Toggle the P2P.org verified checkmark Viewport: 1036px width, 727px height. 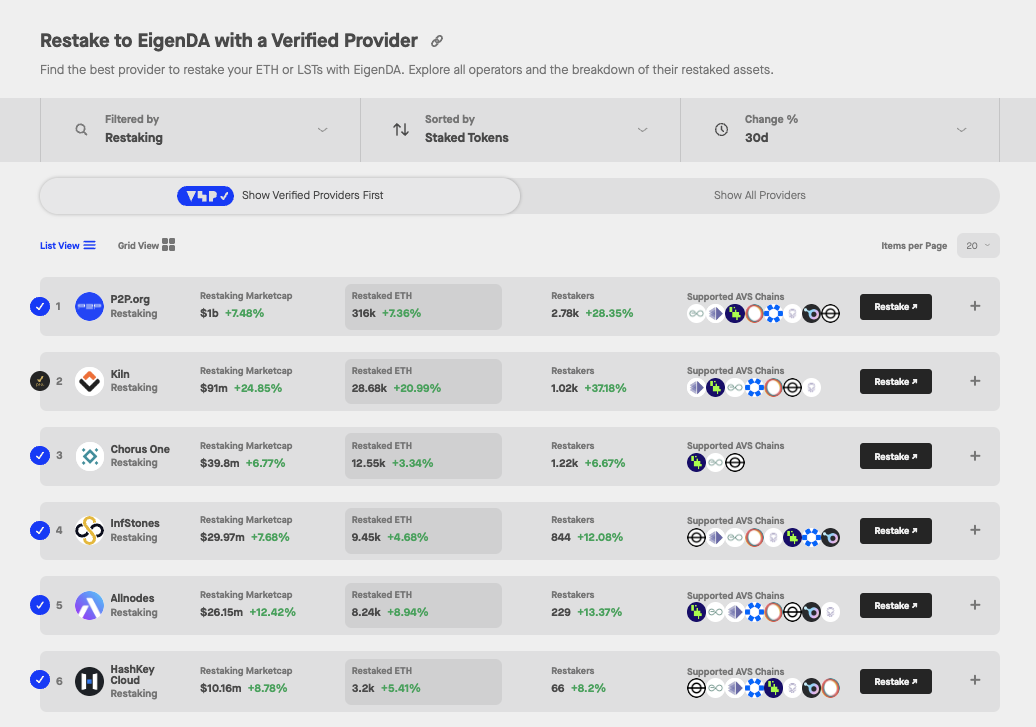[40, 307]
